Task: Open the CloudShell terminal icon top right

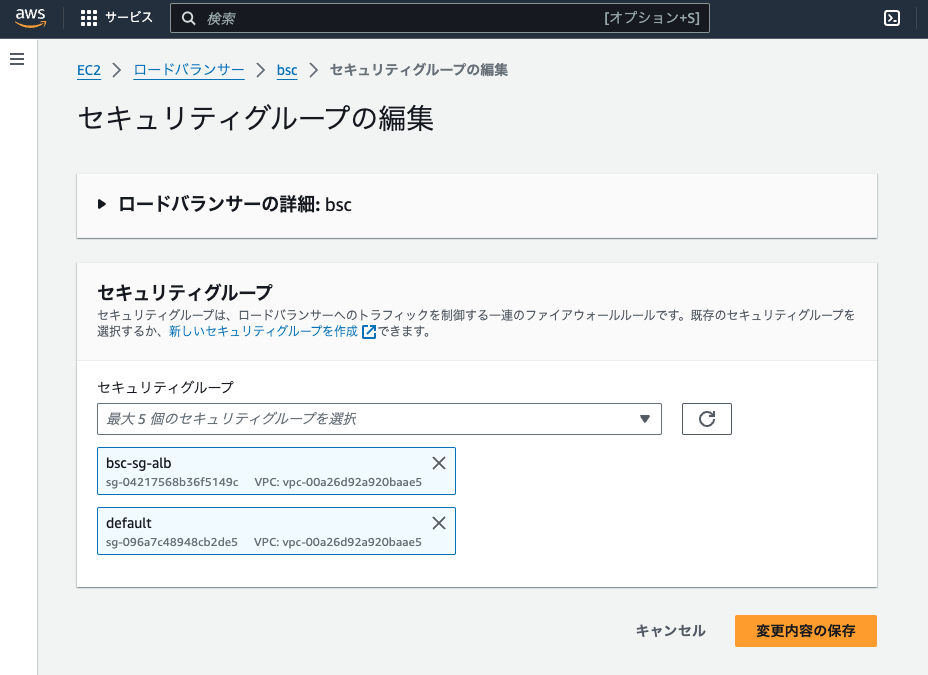Action: tap(893, 17)
